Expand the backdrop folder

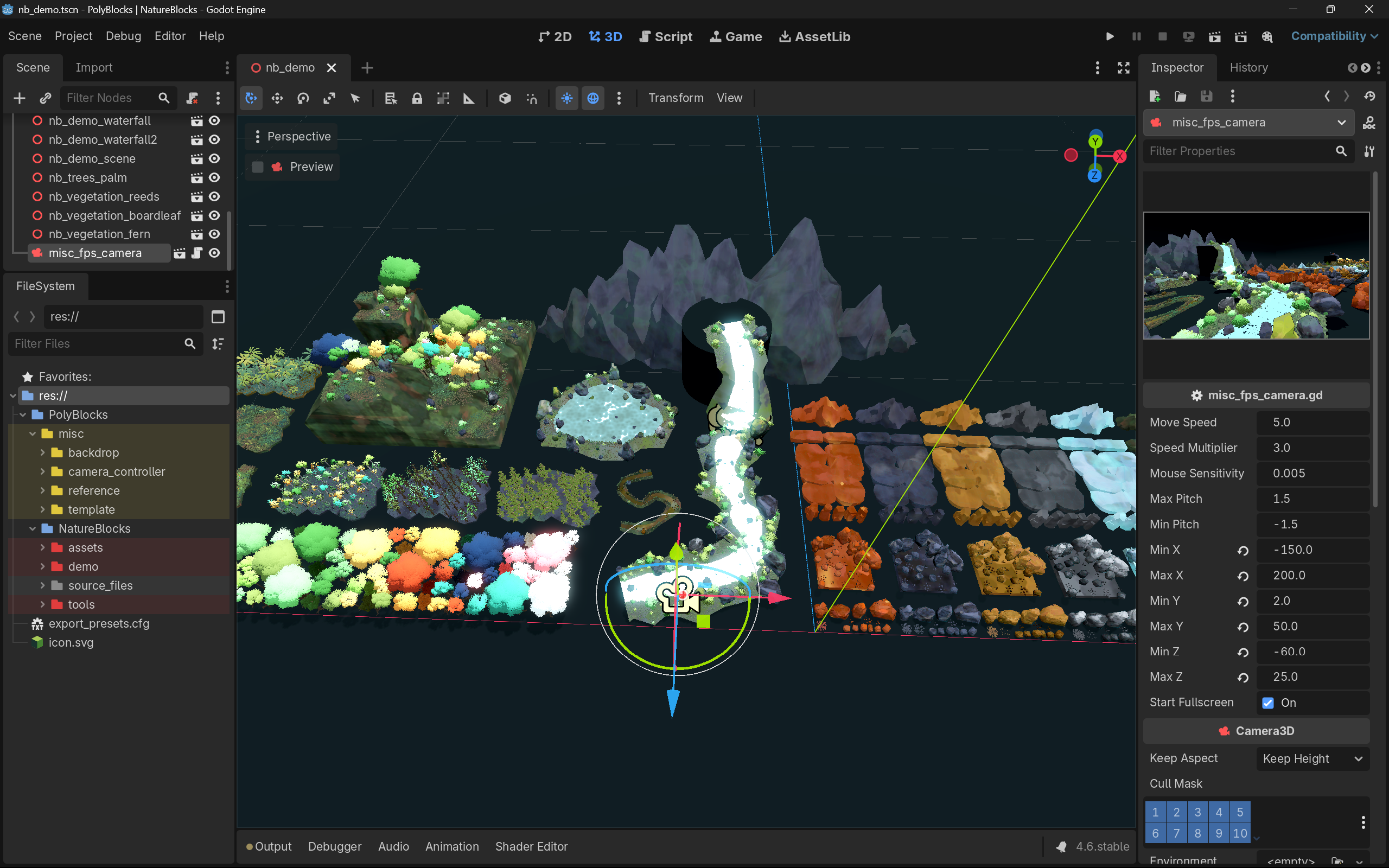click(x=42, y=452)
